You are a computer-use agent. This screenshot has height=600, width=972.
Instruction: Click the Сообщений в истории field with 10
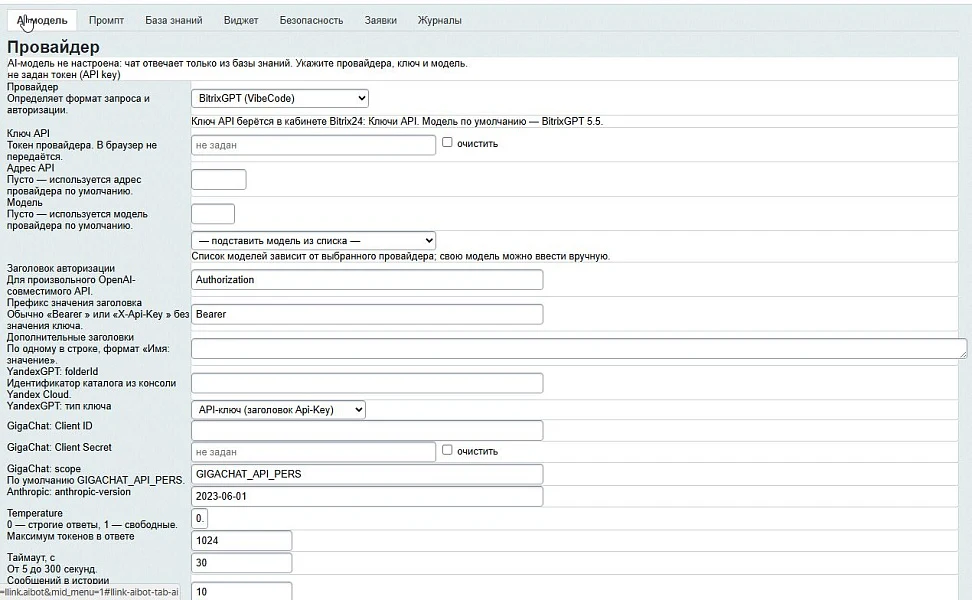pyautogui.click(x=242, y=591)
